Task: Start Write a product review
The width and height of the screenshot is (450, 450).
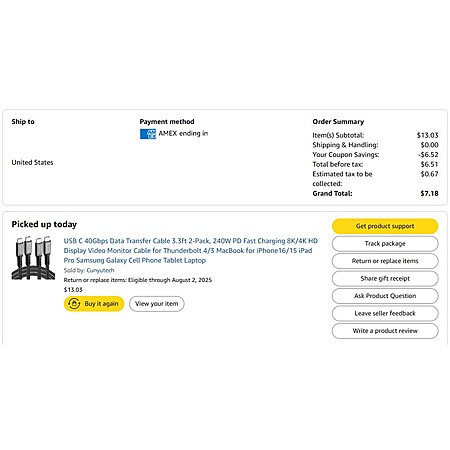Action: coord(385,331)
